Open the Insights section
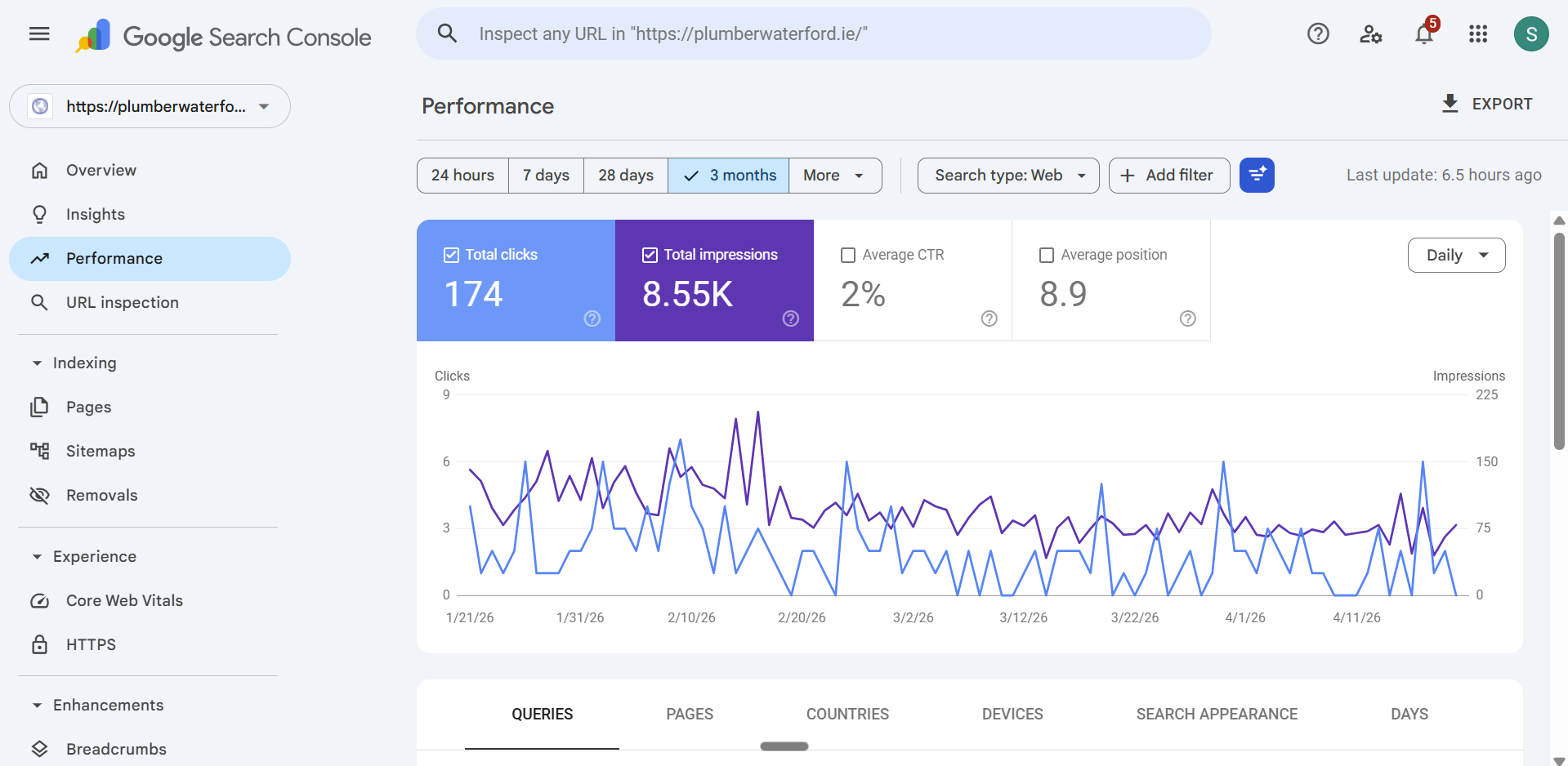 point(96,214)
